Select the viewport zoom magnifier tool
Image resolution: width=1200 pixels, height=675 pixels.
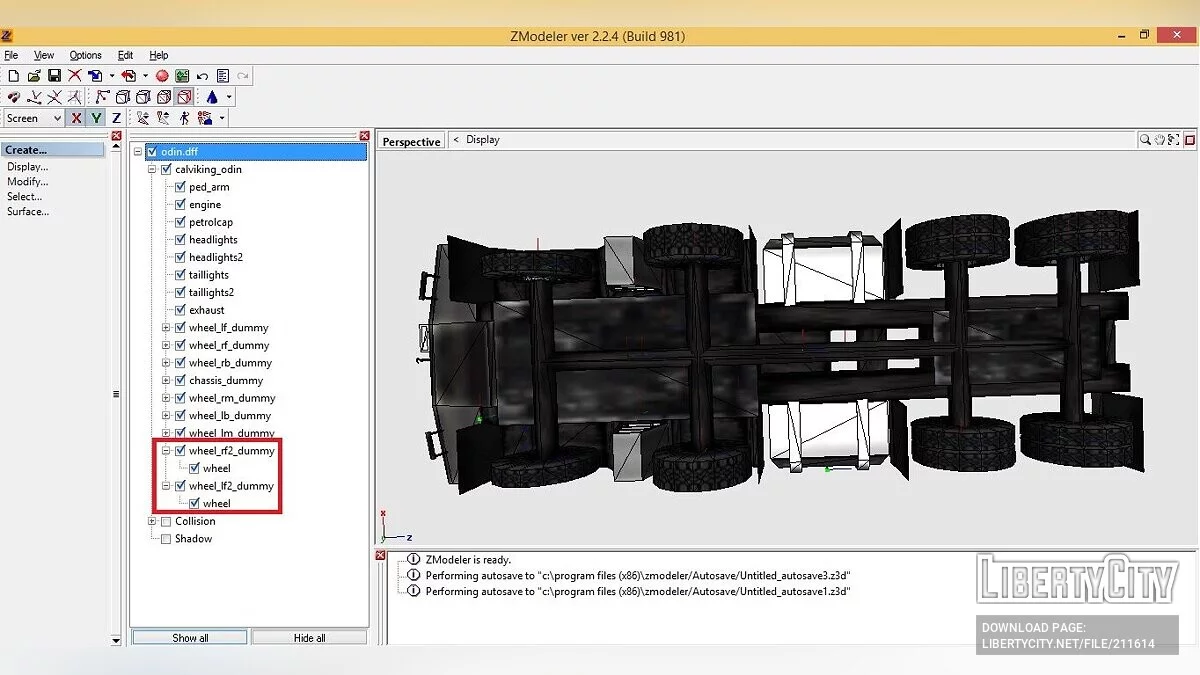point(1145,140)
